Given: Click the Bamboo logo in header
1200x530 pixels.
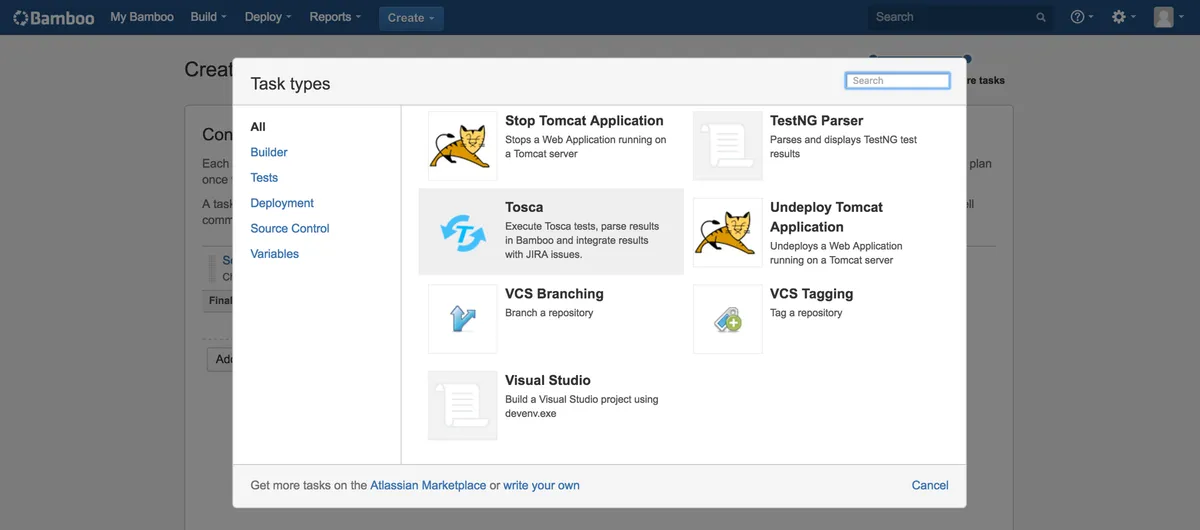Looking at the screenshot, I should point(54,17).
